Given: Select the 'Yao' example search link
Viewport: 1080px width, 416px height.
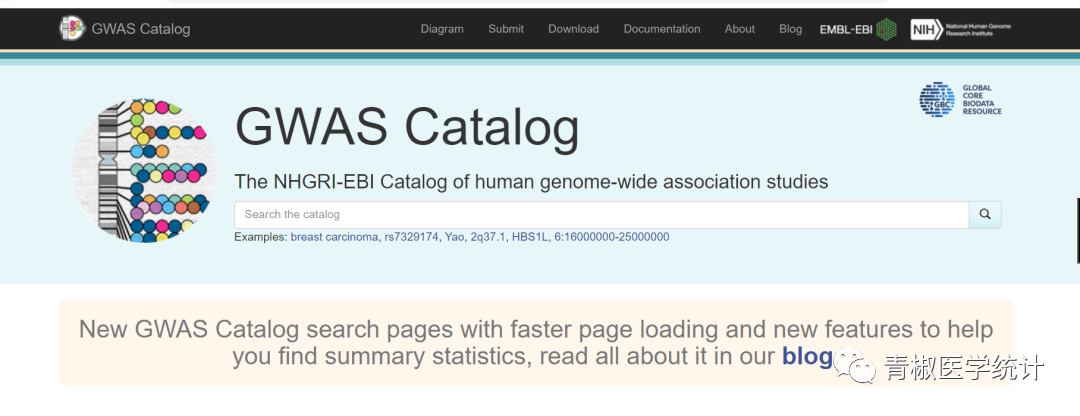Looking at the screenshot, I should pos(455,237).
